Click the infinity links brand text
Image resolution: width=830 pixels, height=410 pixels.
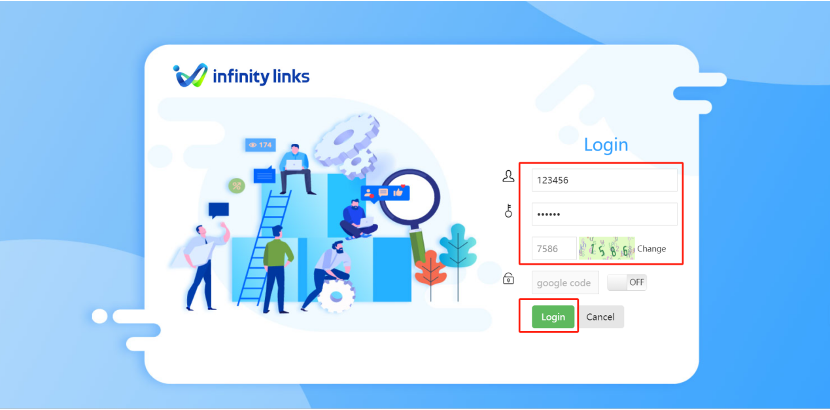tap(261, 77)
